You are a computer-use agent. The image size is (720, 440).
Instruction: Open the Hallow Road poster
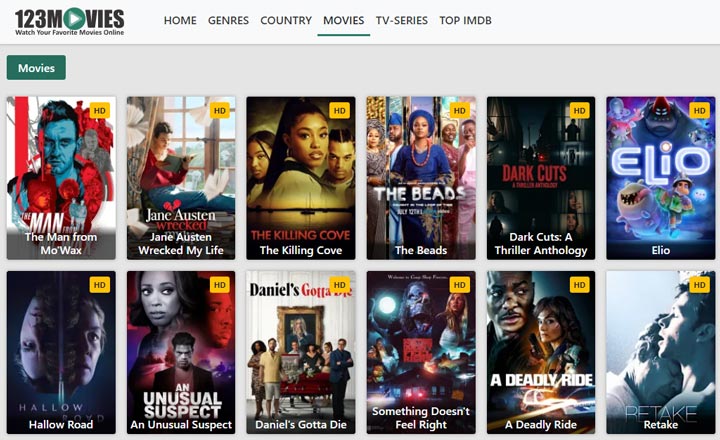[61, 352]
